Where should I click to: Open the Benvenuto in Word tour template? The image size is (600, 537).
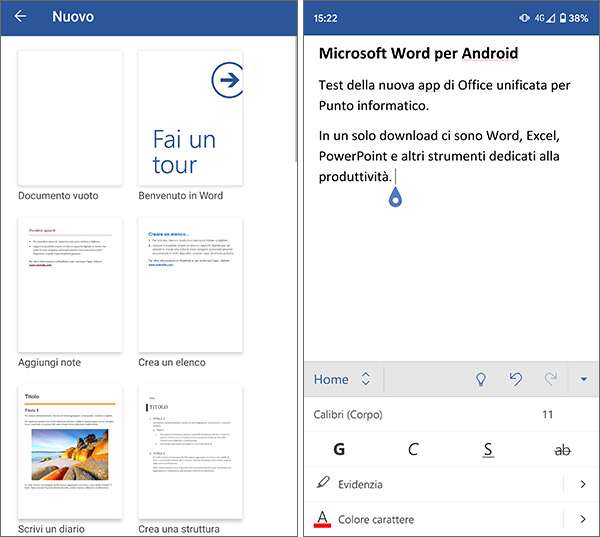(x=191, y=118)
